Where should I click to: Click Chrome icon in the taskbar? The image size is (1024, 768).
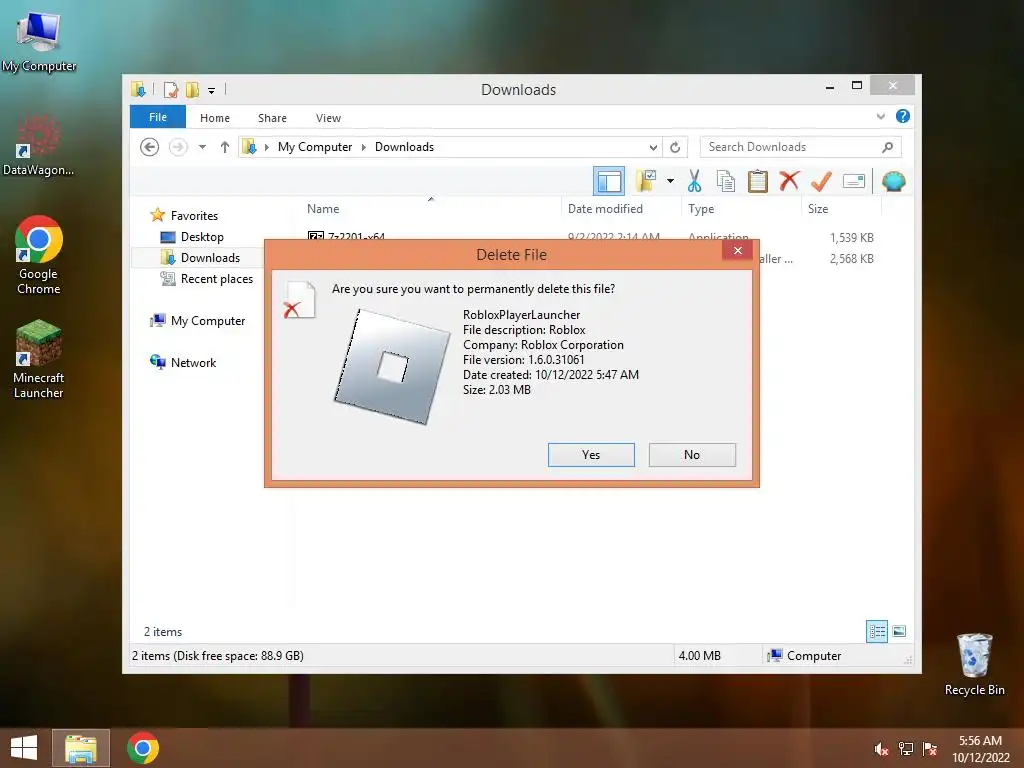pyautogui.click(x=143, y=748)
